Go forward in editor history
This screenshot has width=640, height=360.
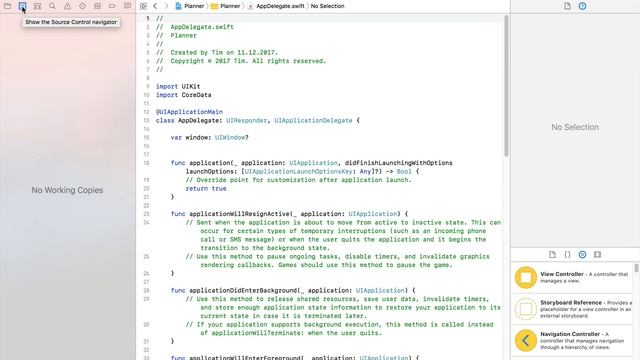tap(166, 6)
